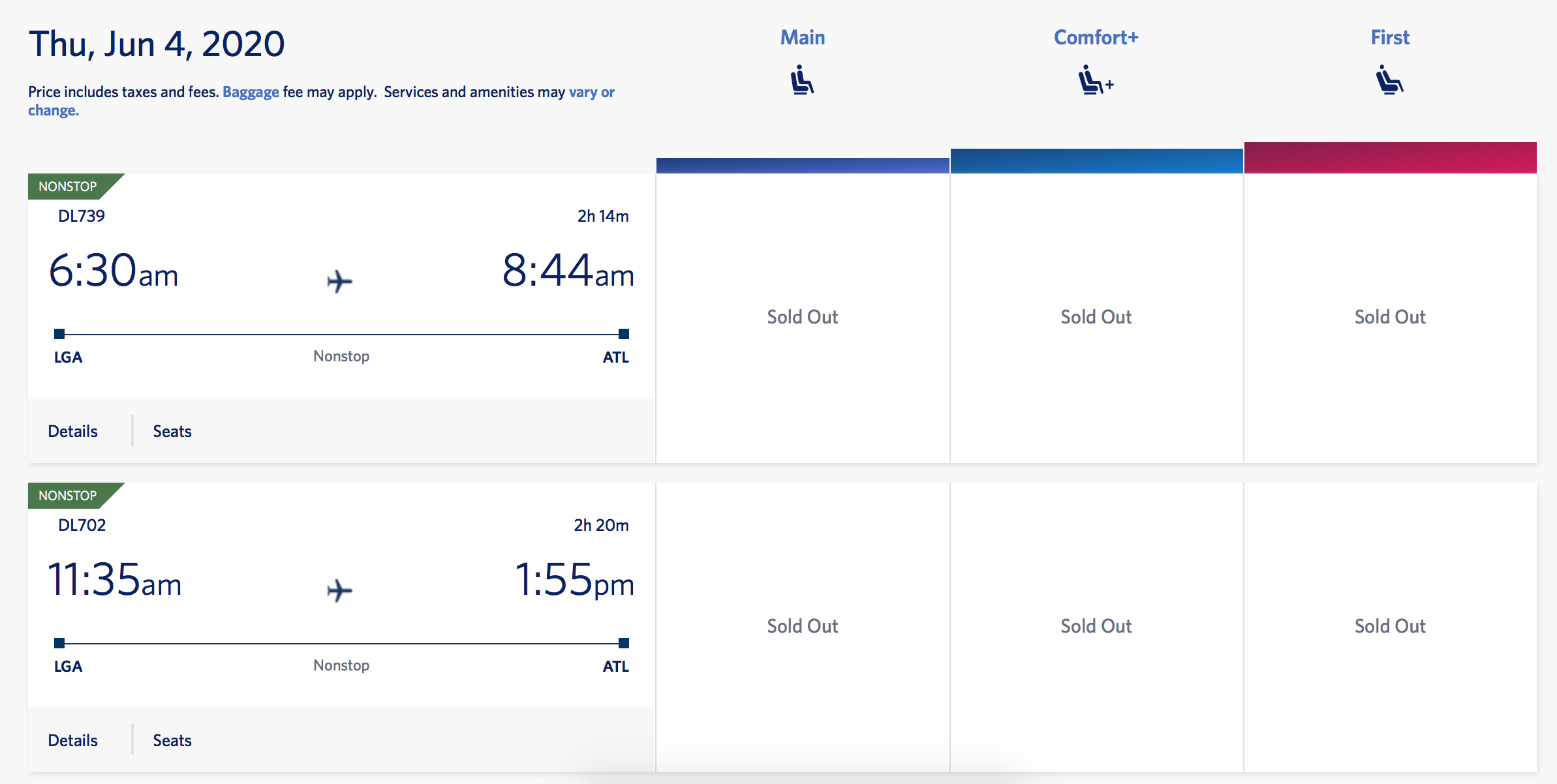Click the LGA departure marker for DL739
The height and width of the screenshot is (784, 1557).
click(59, 334)
